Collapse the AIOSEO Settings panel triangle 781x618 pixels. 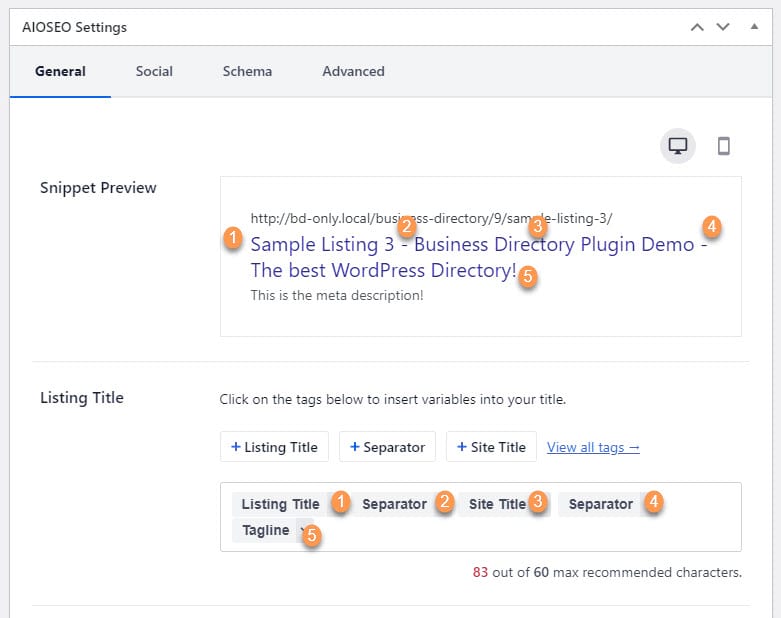754,26
